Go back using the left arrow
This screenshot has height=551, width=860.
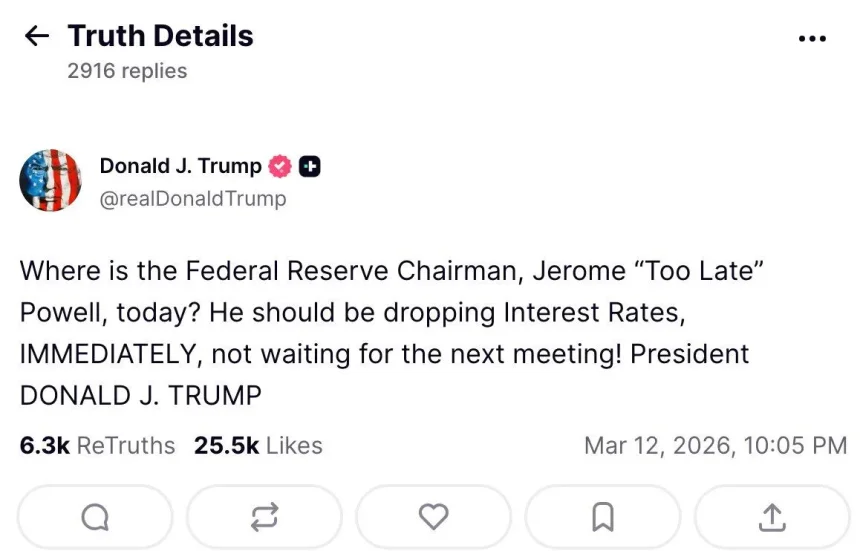click(37, 37)
